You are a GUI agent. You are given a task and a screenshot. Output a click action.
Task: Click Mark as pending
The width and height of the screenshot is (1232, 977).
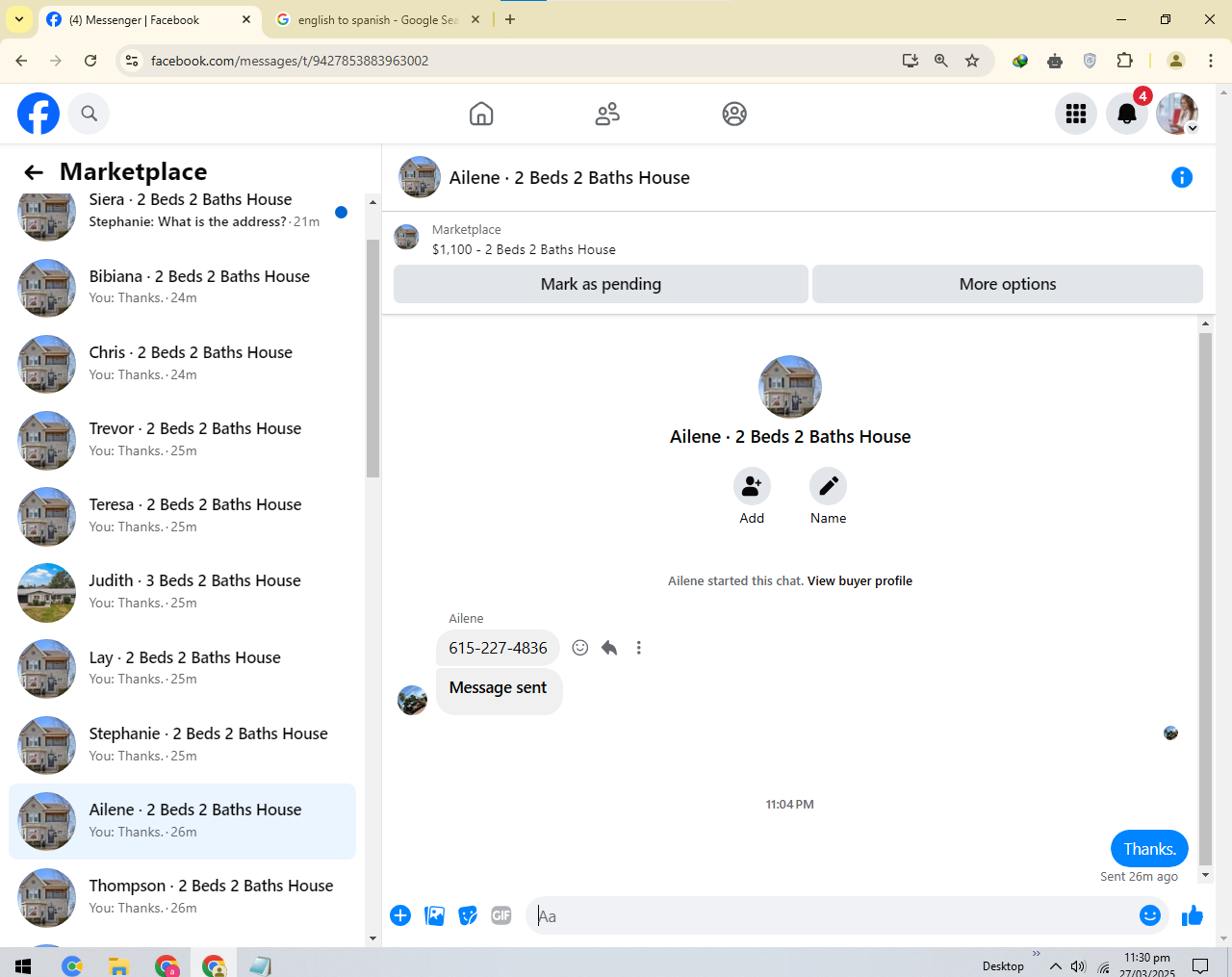click(x=601, y=284)
